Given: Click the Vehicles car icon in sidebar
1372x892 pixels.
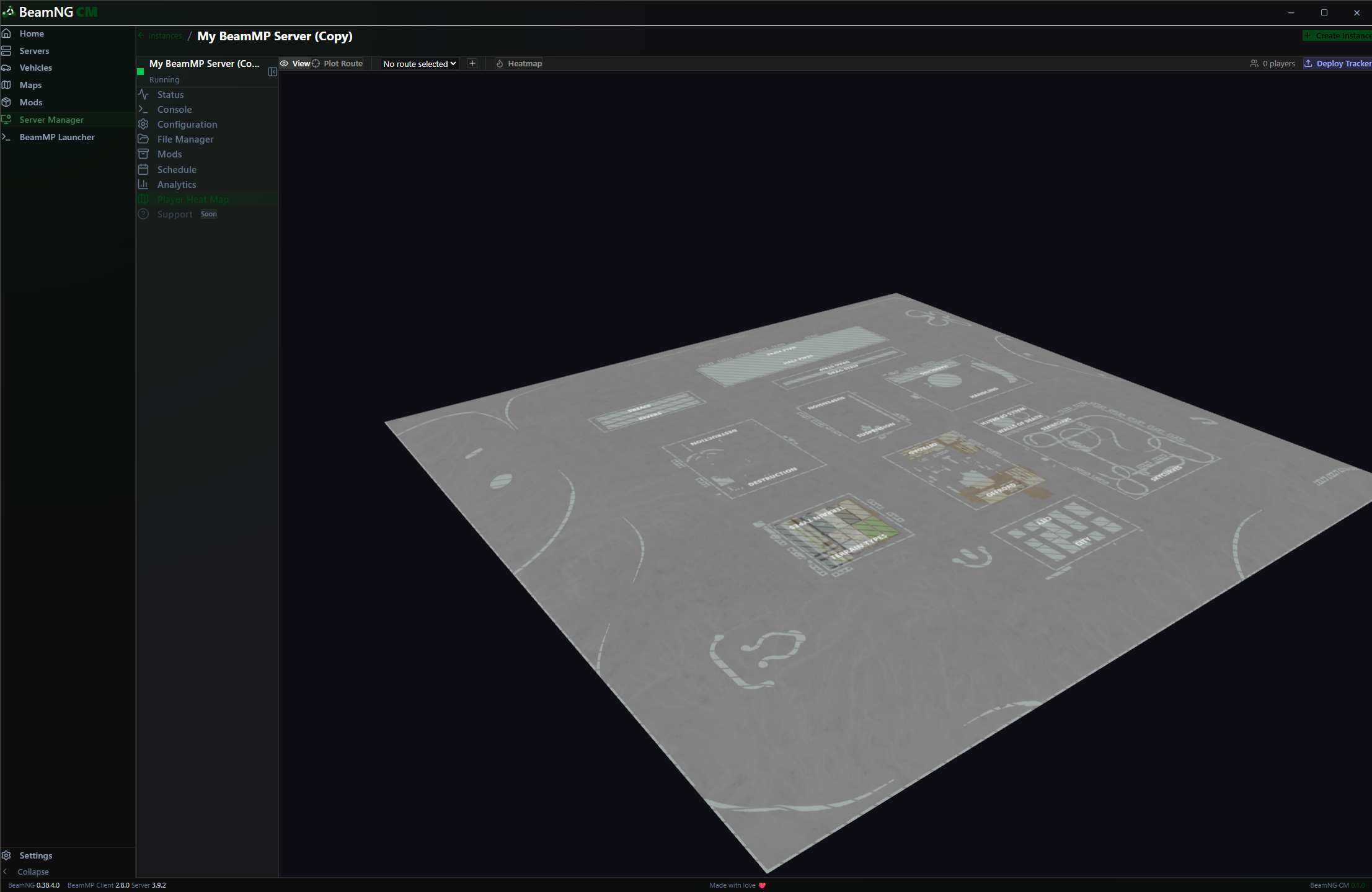Looking at the screenshot, I should tap(7, 68).
